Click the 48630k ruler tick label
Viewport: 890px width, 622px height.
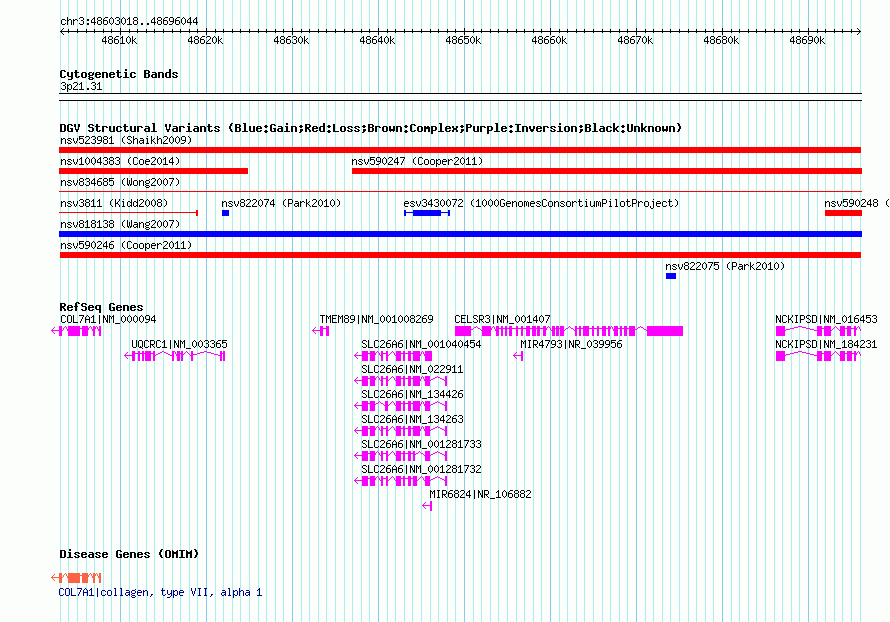pos(291,40)
